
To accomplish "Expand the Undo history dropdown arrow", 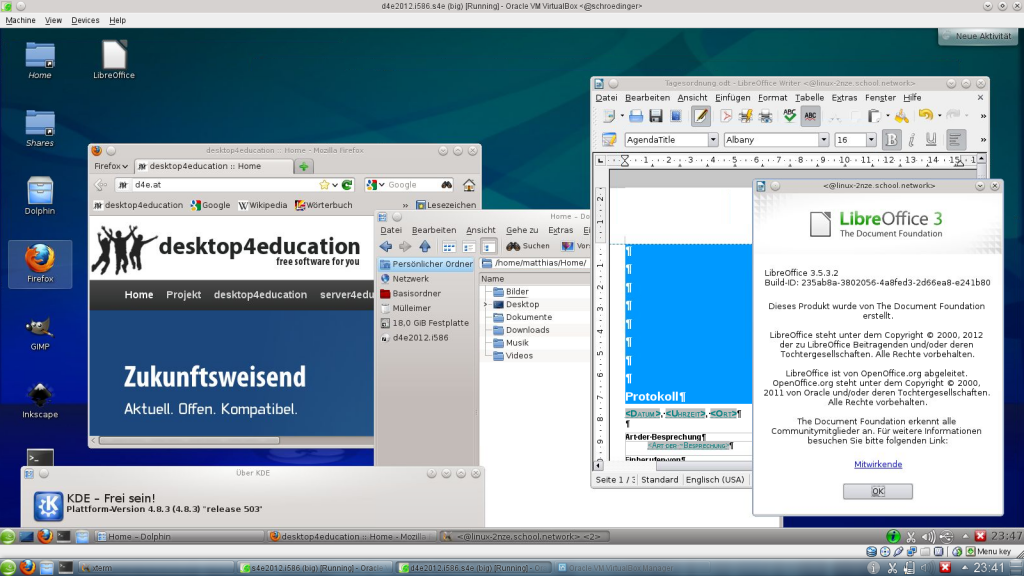I will click(x=939, y=116).
